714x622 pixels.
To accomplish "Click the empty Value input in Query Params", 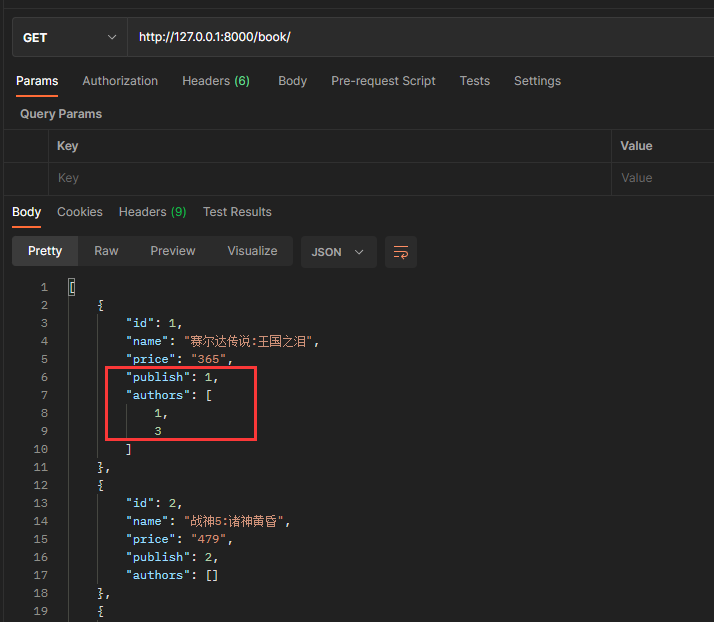I will point(663,178).
